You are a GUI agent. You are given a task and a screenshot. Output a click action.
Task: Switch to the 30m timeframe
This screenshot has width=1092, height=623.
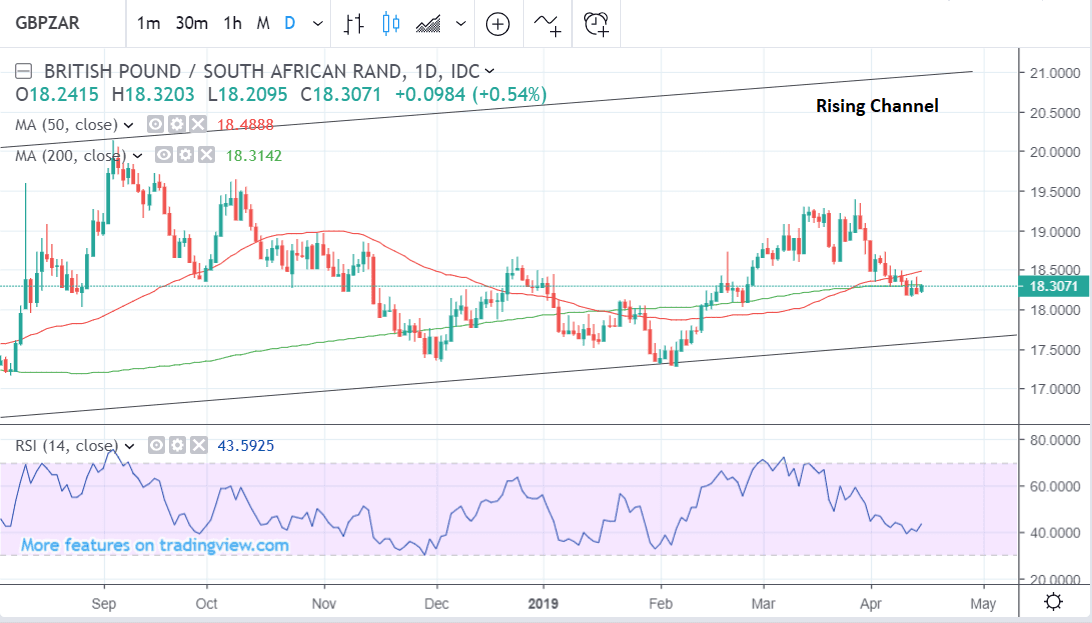coord(191,23)
